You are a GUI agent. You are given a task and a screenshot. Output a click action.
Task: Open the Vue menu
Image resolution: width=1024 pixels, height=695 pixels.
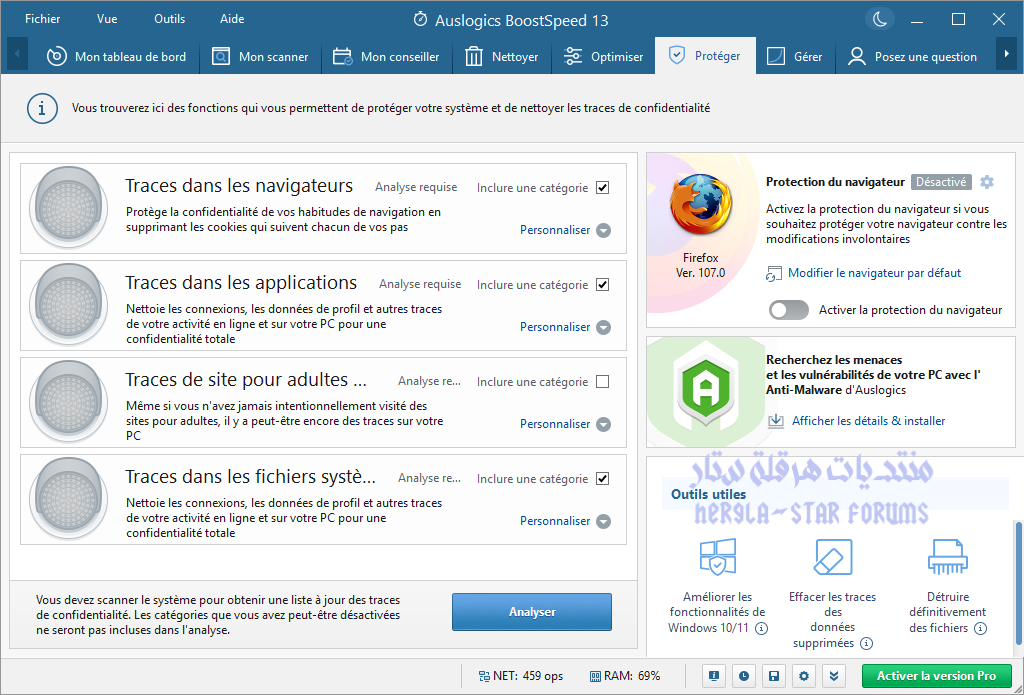pyautogui.click(x=107, y=19)
